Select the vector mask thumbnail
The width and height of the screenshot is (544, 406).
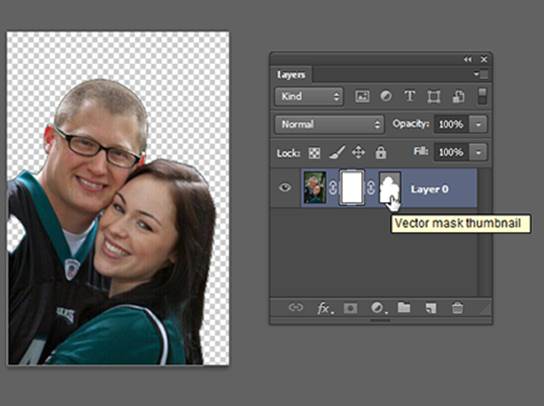pyautogui.click(x=390, y=187)
